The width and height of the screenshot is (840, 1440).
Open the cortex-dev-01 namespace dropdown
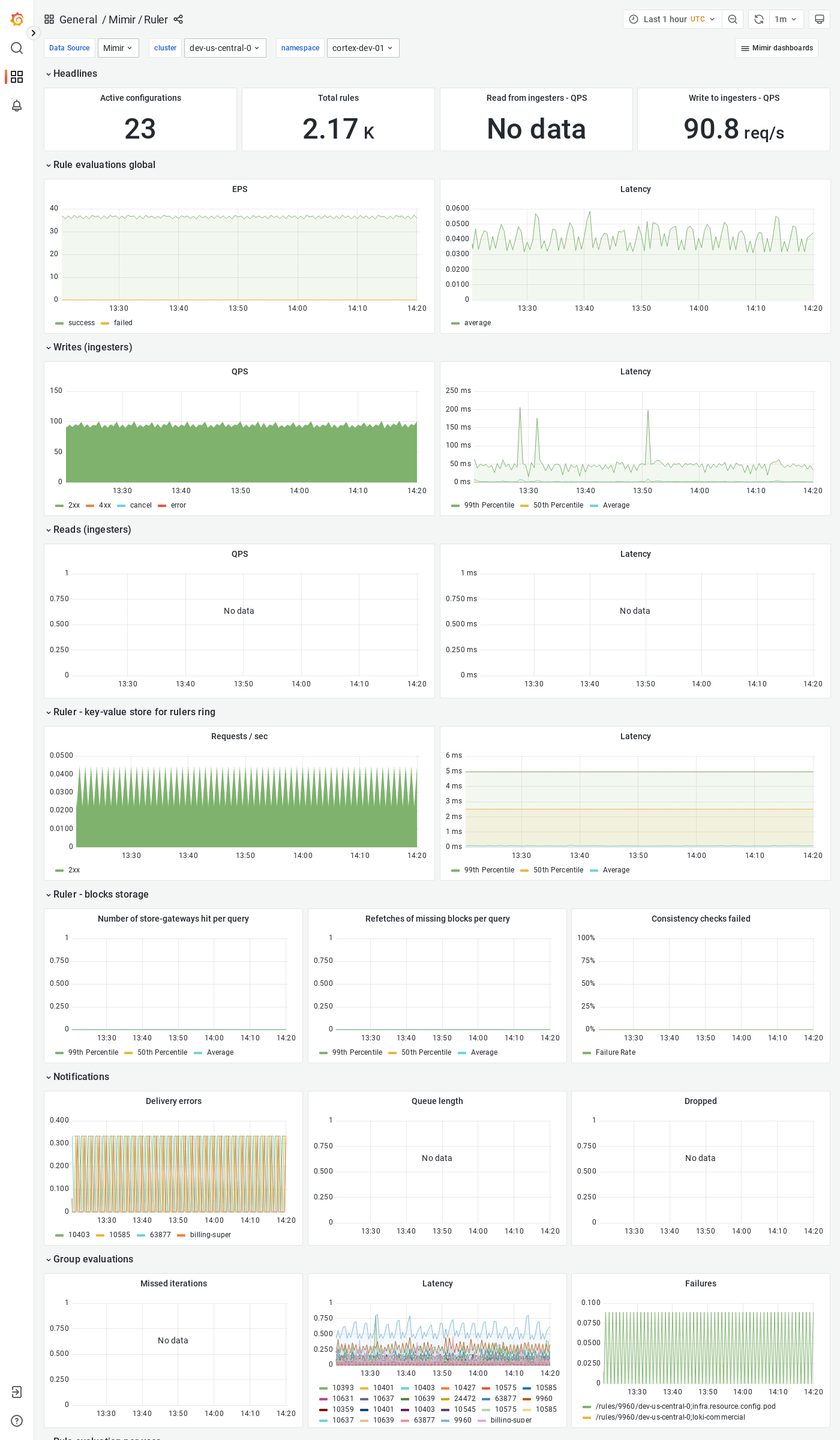click(363, 48)
